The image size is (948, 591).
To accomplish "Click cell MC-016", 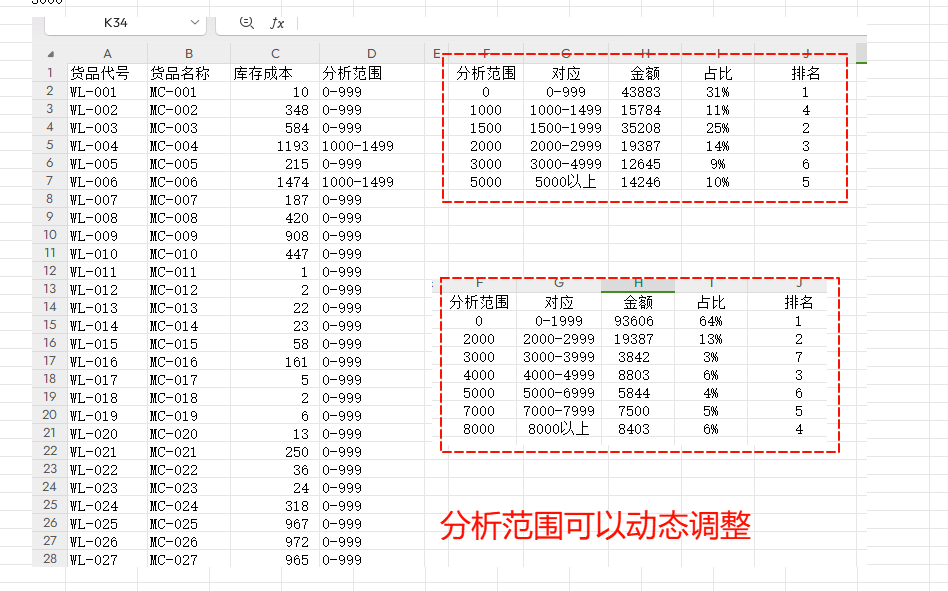I will tap(174, 362).
